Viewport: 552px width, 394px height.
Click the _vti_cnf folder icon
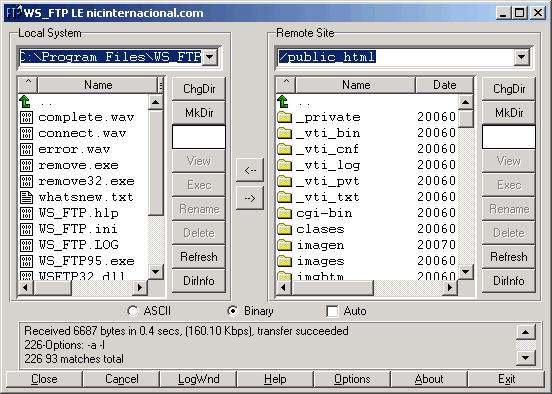pos(284,149)
